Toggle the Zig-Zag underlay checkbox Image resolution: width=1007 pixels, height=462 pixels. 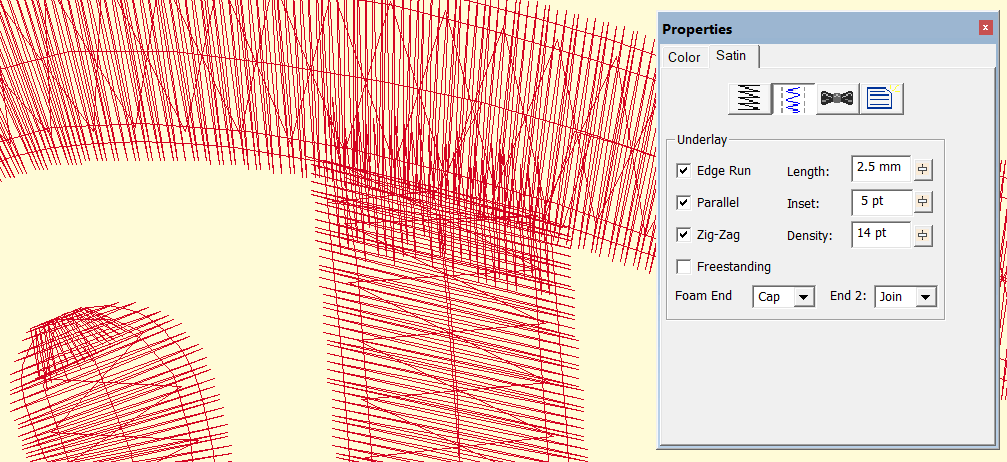click(x=684, y=235)
